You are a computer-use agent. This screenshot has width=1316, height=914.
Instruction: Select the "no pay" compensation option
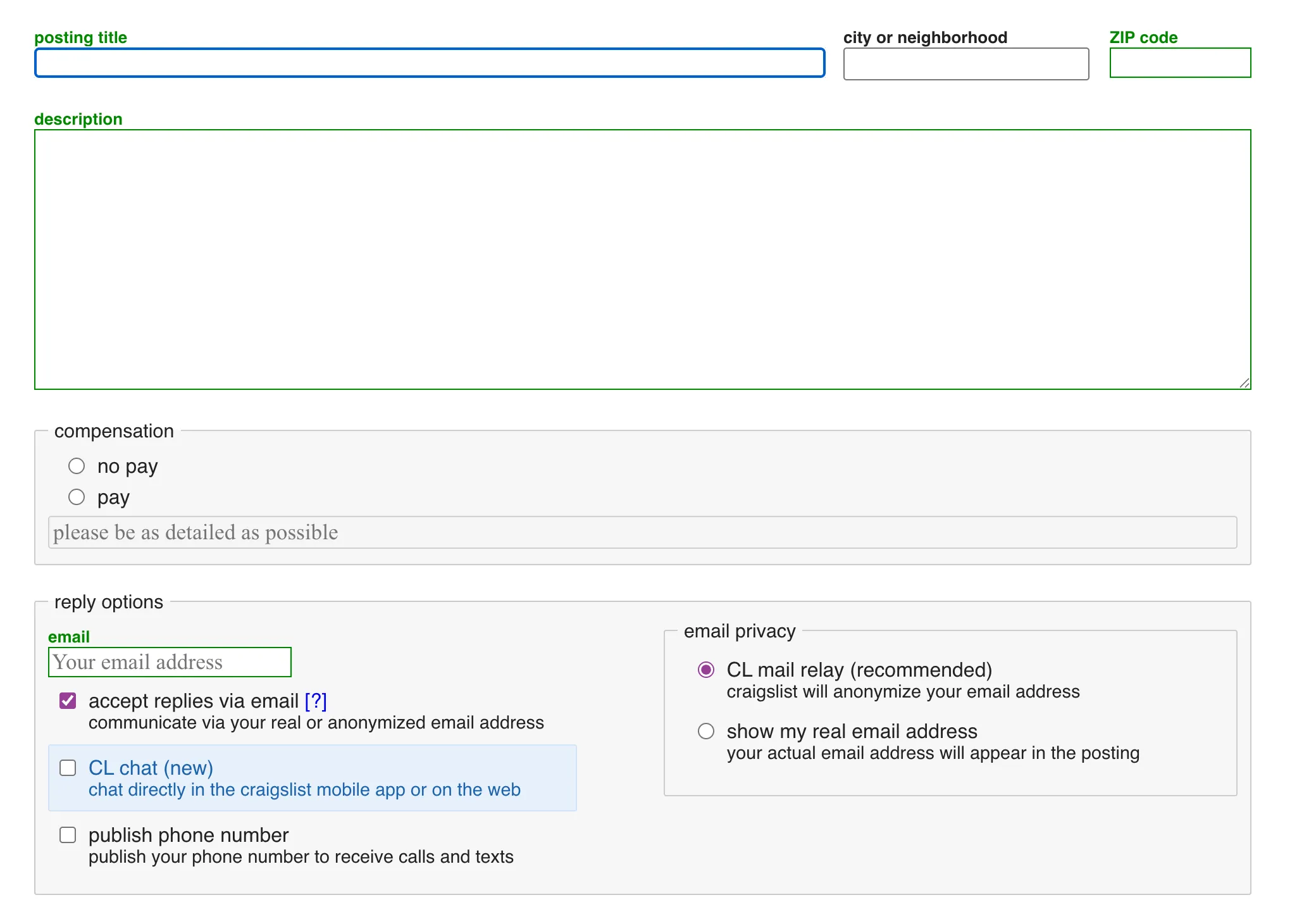tap(77, 466)
